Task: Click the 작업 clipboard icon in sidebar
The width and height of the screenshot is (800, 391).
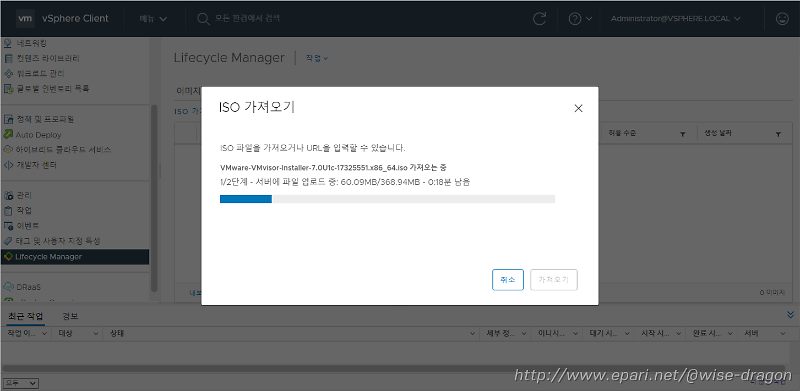Action: [x=8, y=210]
